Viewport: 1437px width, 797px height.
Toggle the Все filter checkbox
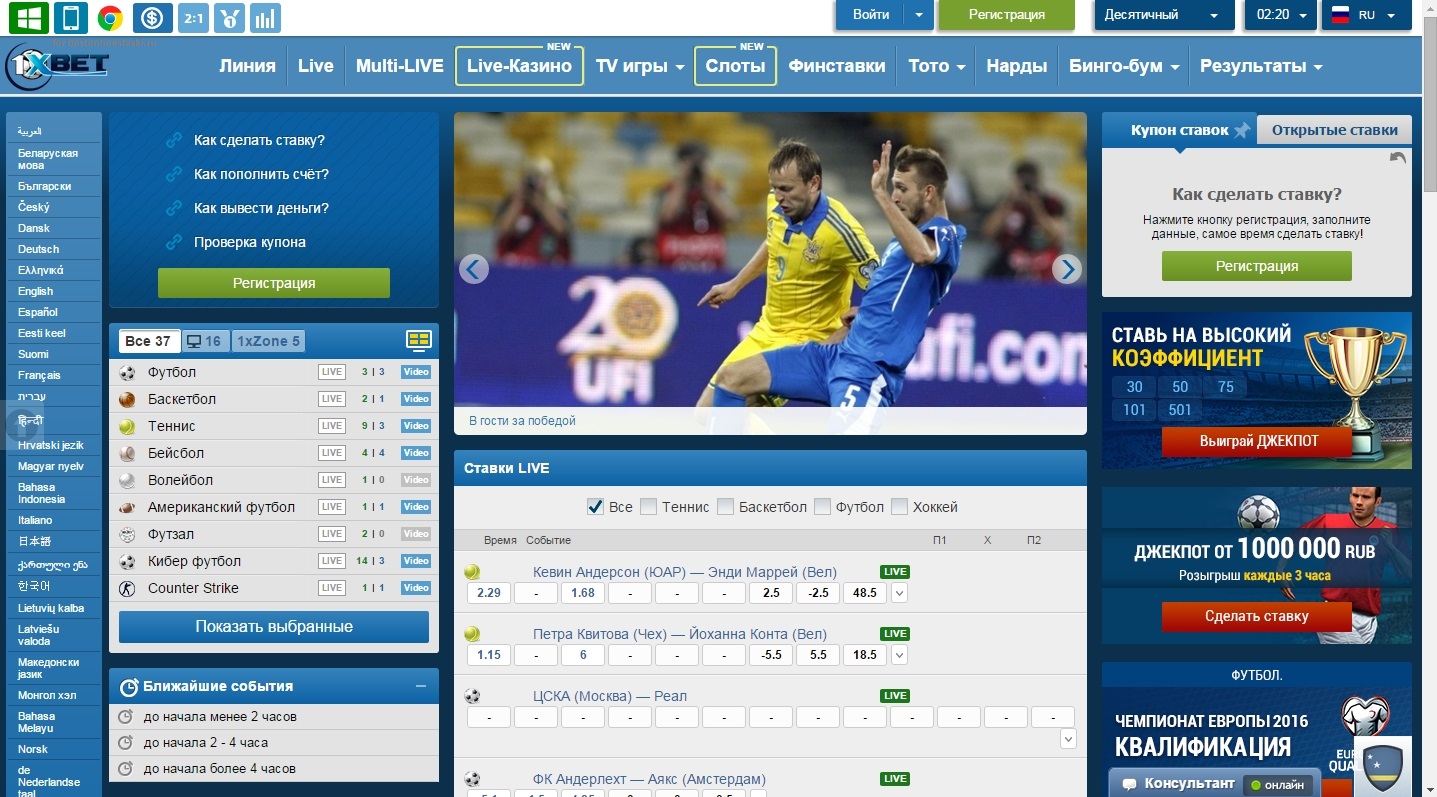click(595, 507)
